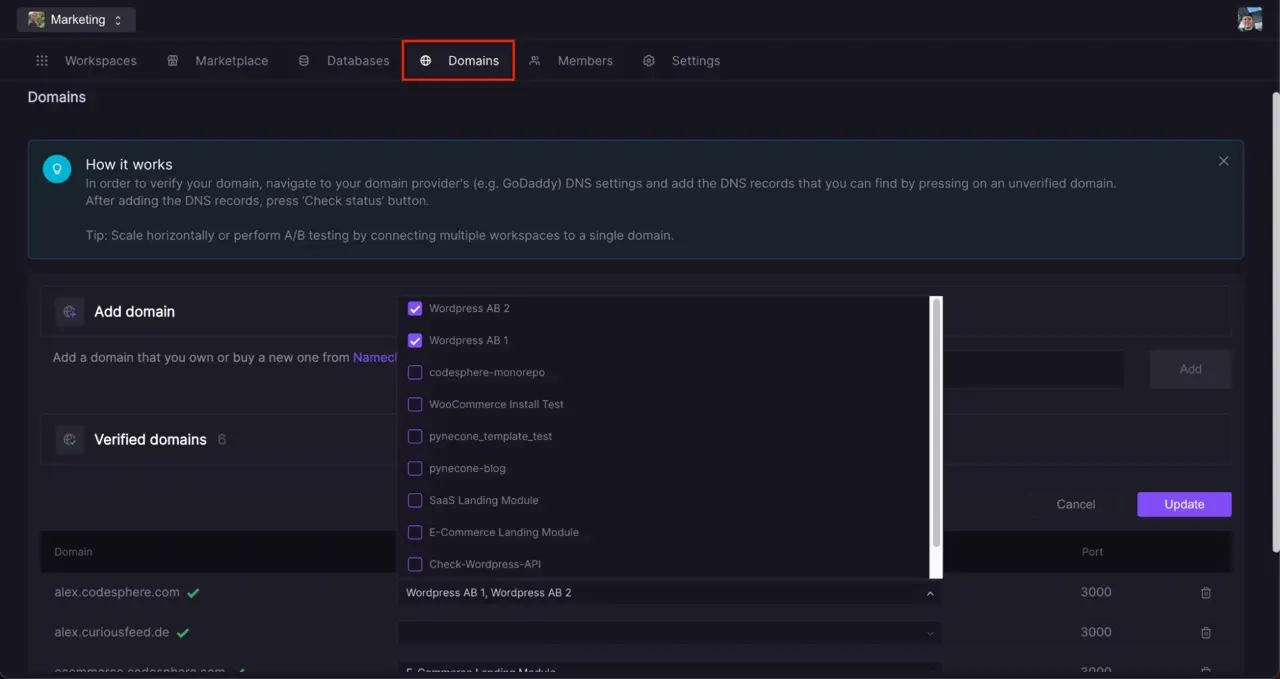Expand workspace dropdown for alex.curiousfeed.de
The image size is (1280, 679).
pyautogui.click(x=929, y=633)
